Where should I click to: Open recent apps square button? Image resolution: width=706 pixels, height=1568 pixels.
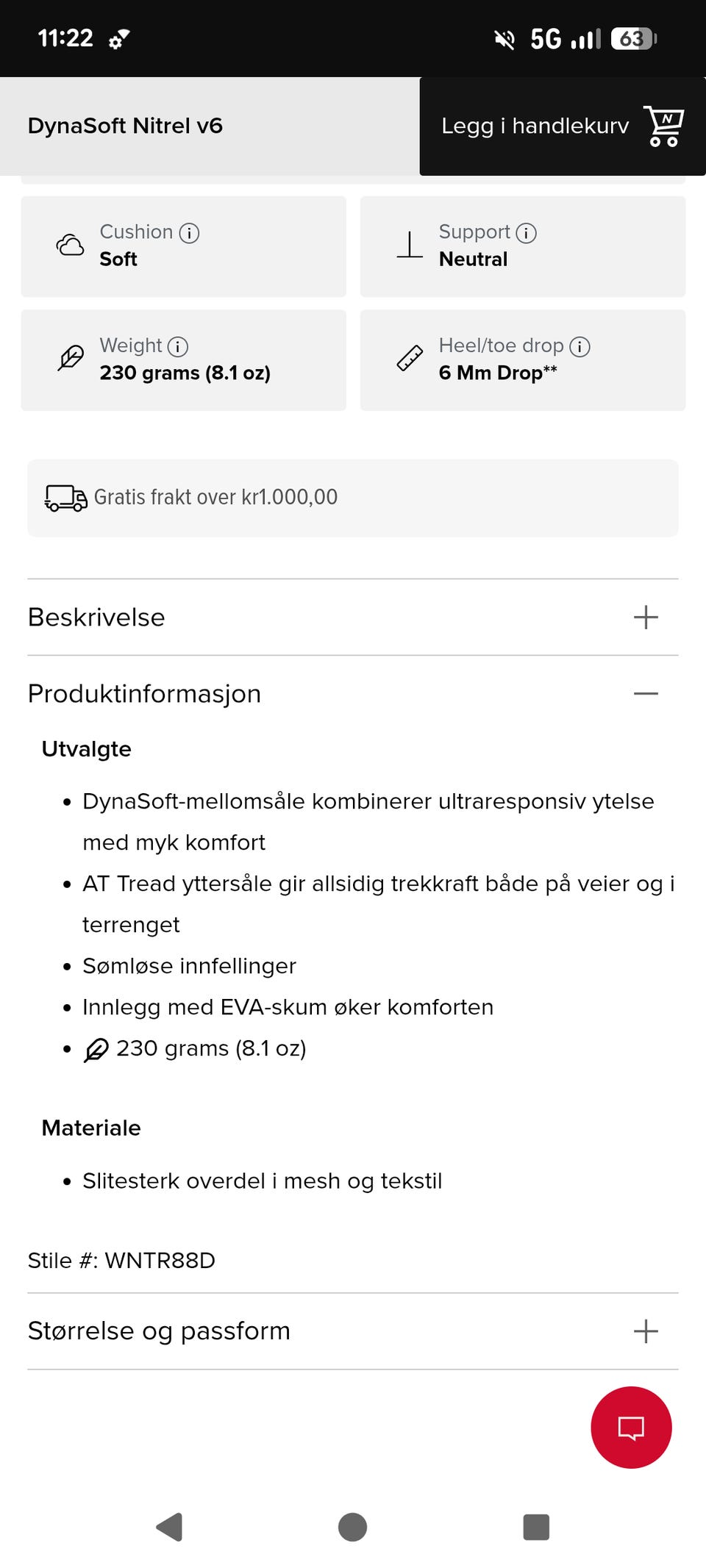536,1527
